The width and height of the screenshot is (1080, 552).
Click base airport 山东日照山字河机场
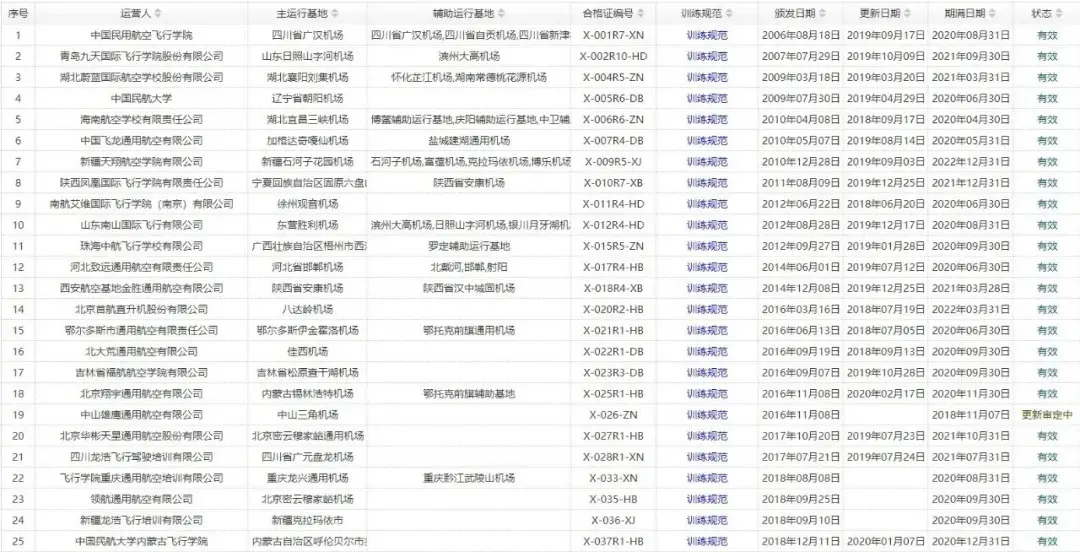(307, 57)
